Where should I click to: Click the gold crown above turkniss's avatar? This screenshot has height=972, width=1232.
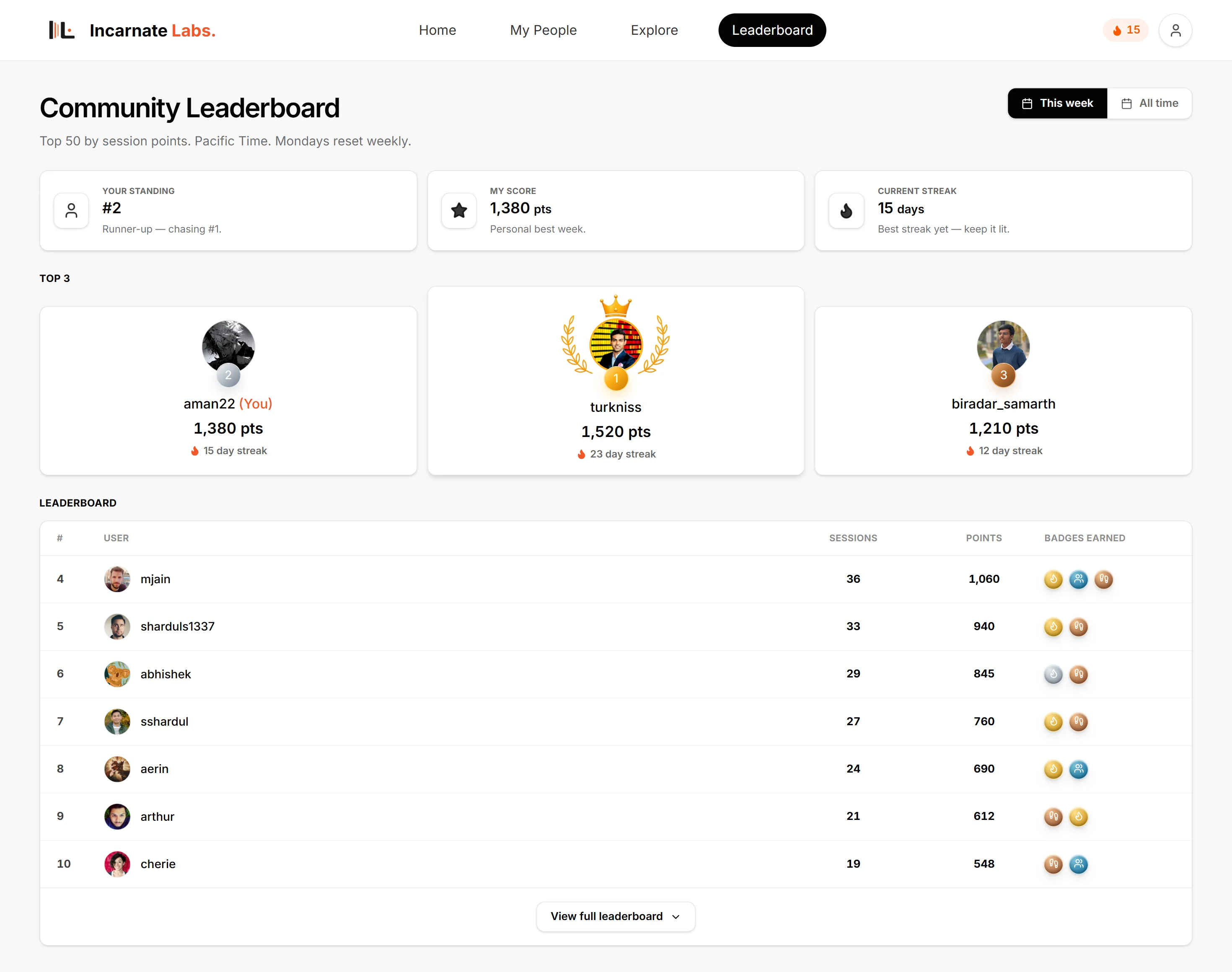(616, 305)
